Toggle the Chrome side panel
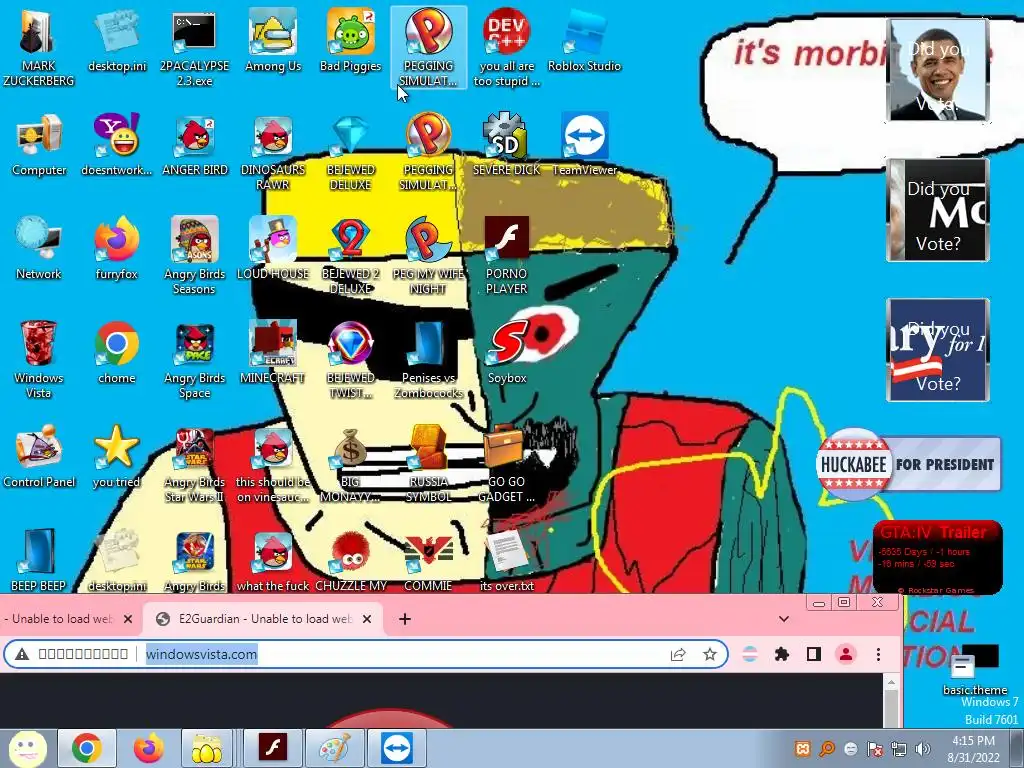This screenshot has height=768, width=1024. point(814,654)
